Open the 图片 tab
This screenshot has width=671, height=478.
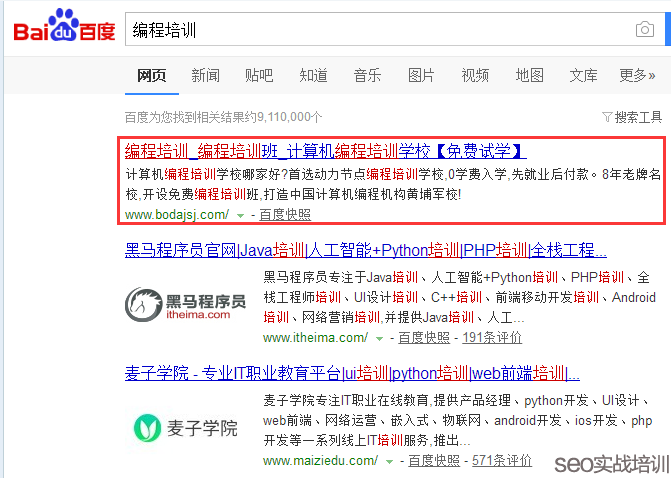click(421, 75)
